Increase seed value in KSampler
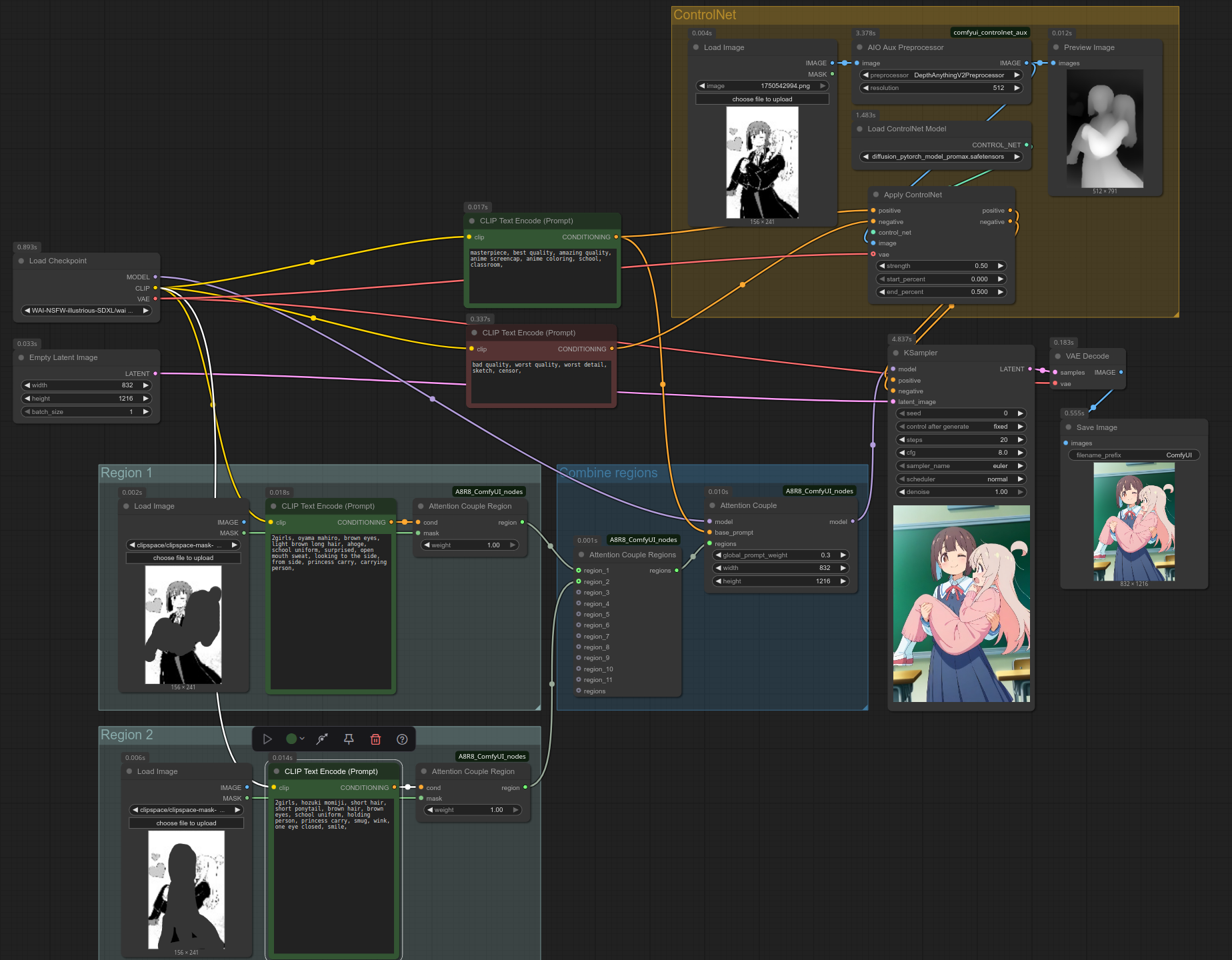 pyautogui.click(x=1020, y=413)
